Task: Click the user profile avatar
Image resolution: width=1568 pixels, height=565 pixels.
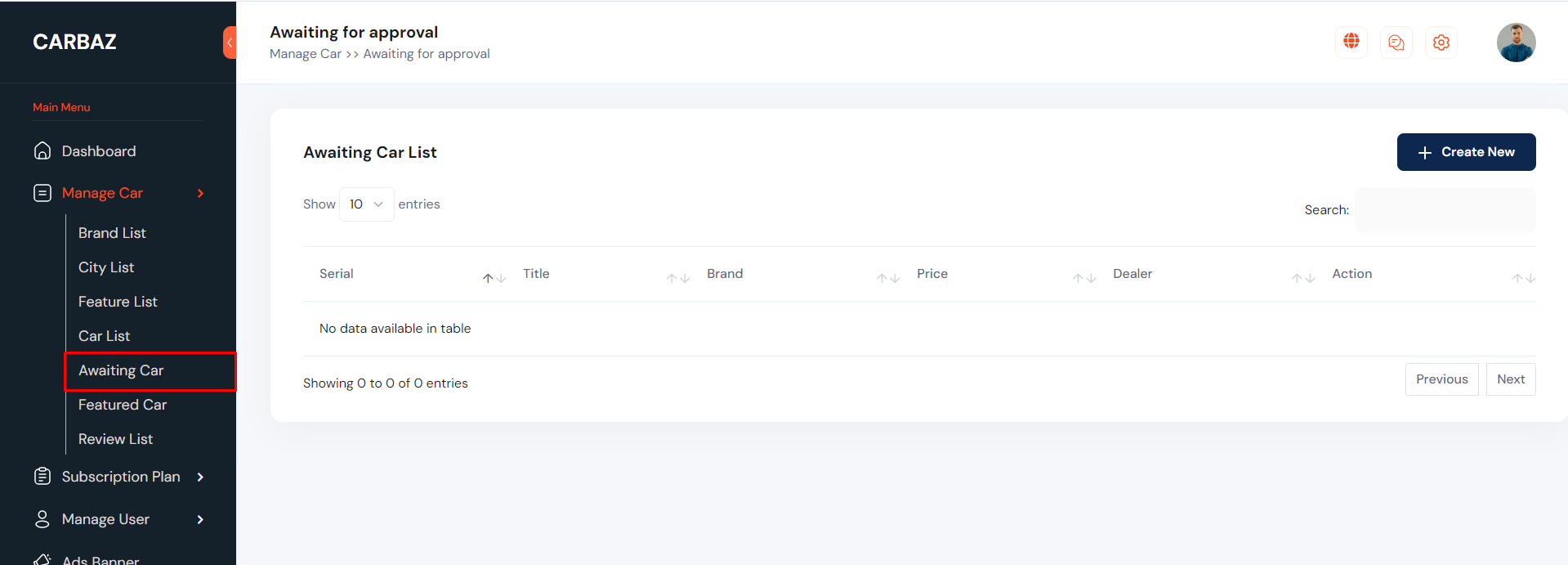Action: [1516, 43]
